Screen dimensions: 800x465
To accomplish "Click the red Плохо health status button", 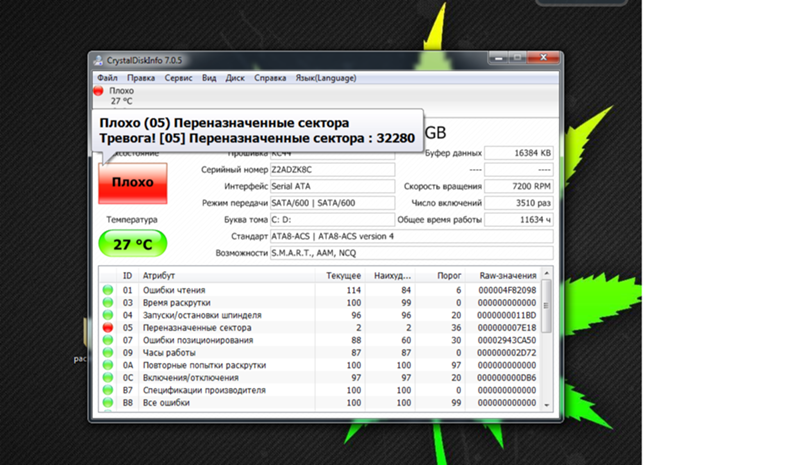I will (x=133, y=183).
